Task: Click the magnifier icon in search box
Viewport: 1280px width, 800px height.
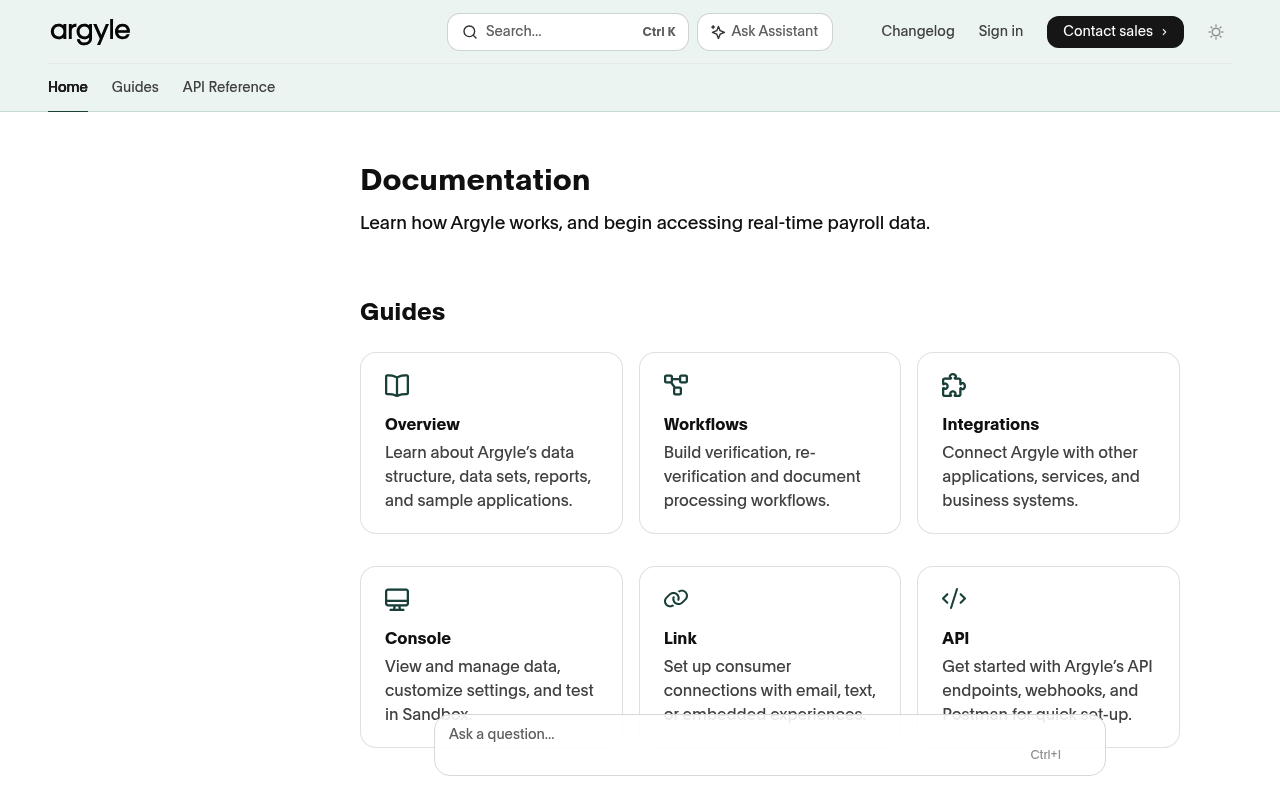Action: [470, 32]
